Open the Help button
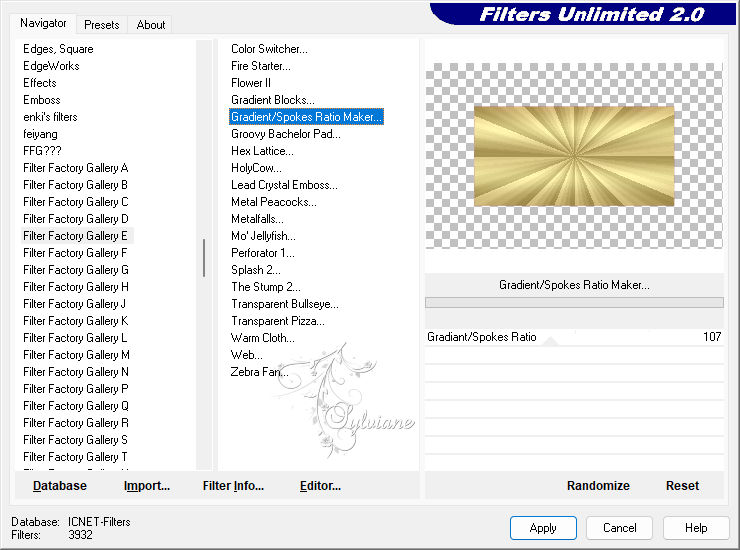Viewport: 740px width, 550px height. tap(696, 528)
